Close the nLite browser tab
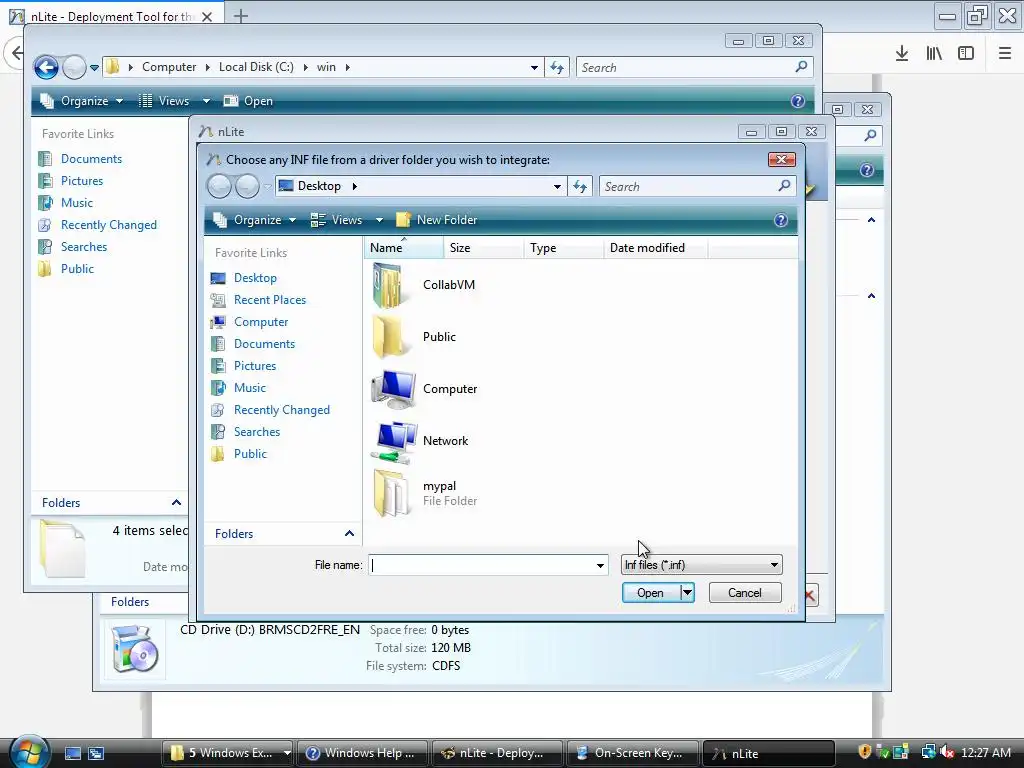 click(207, 16)
